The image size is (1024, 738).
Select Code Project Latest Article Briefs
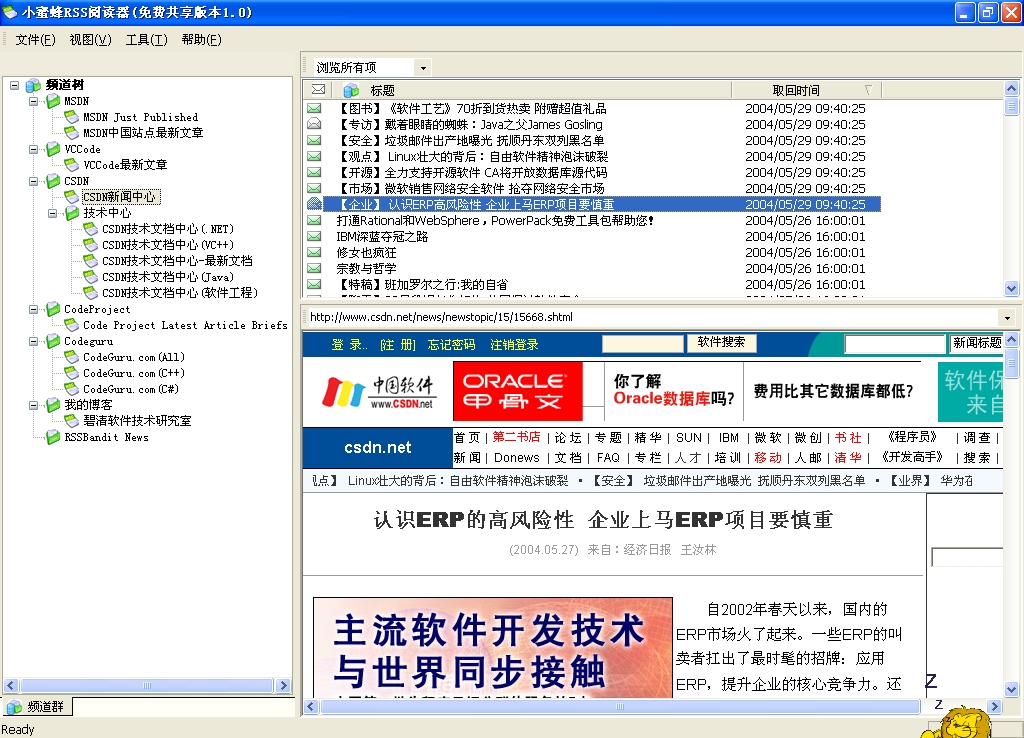pyautogui.click(x=185, y=325)
